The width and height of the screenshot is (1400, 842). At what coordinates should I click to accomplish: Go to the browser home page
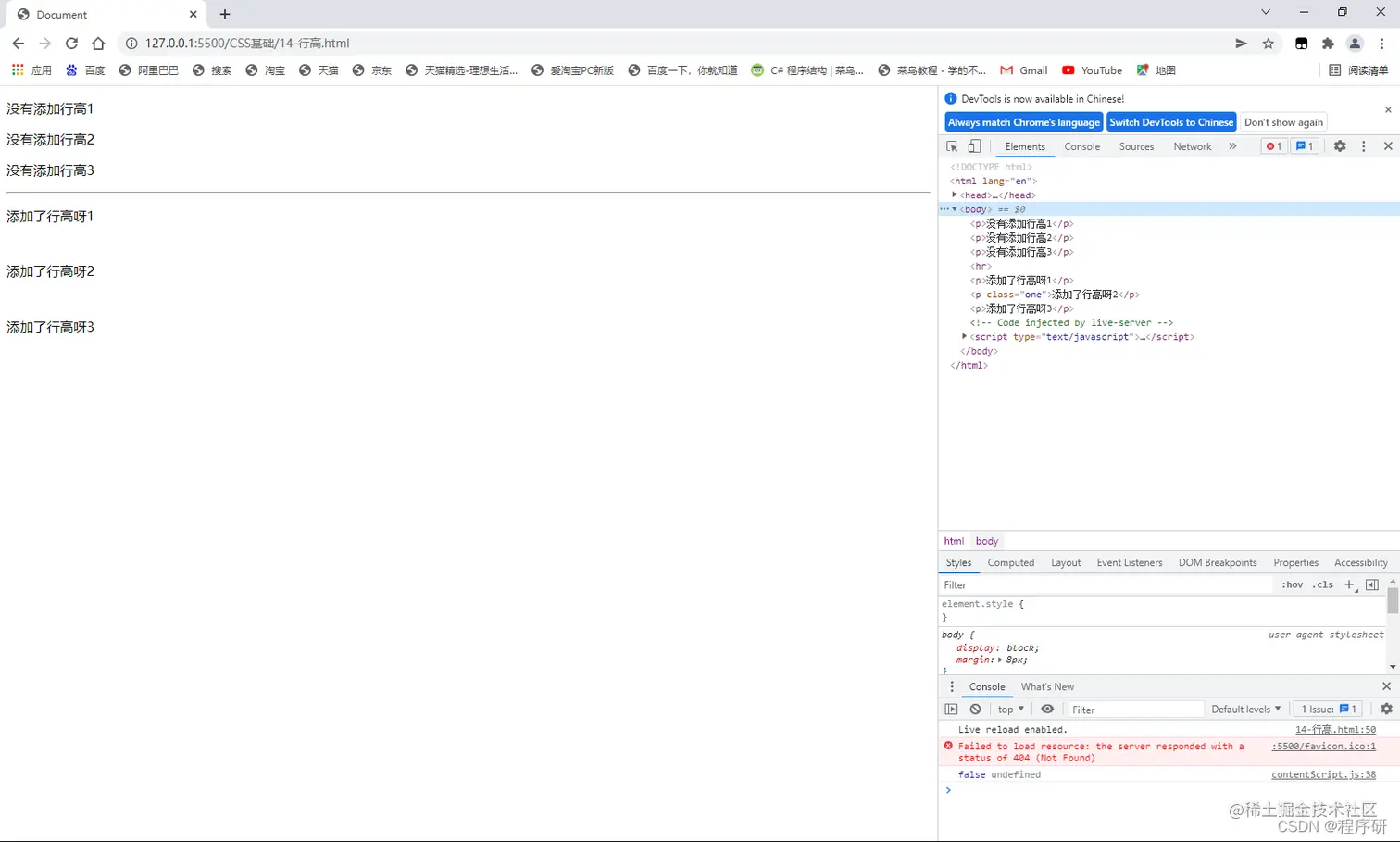point(98,44)
